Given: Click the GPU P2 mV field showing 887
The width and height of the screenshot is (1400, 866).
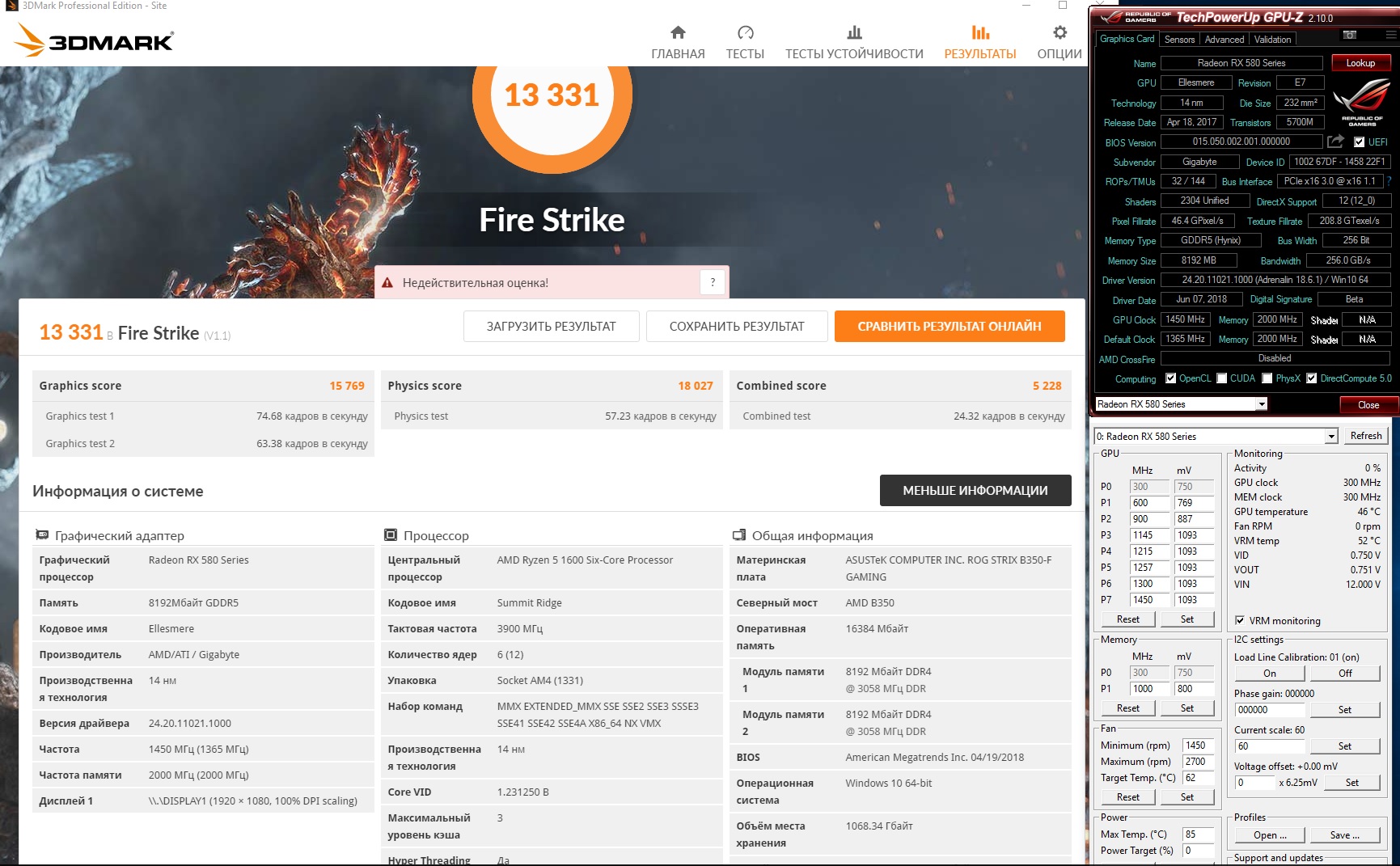Looking at the screenshot, I should [1194, 519].
